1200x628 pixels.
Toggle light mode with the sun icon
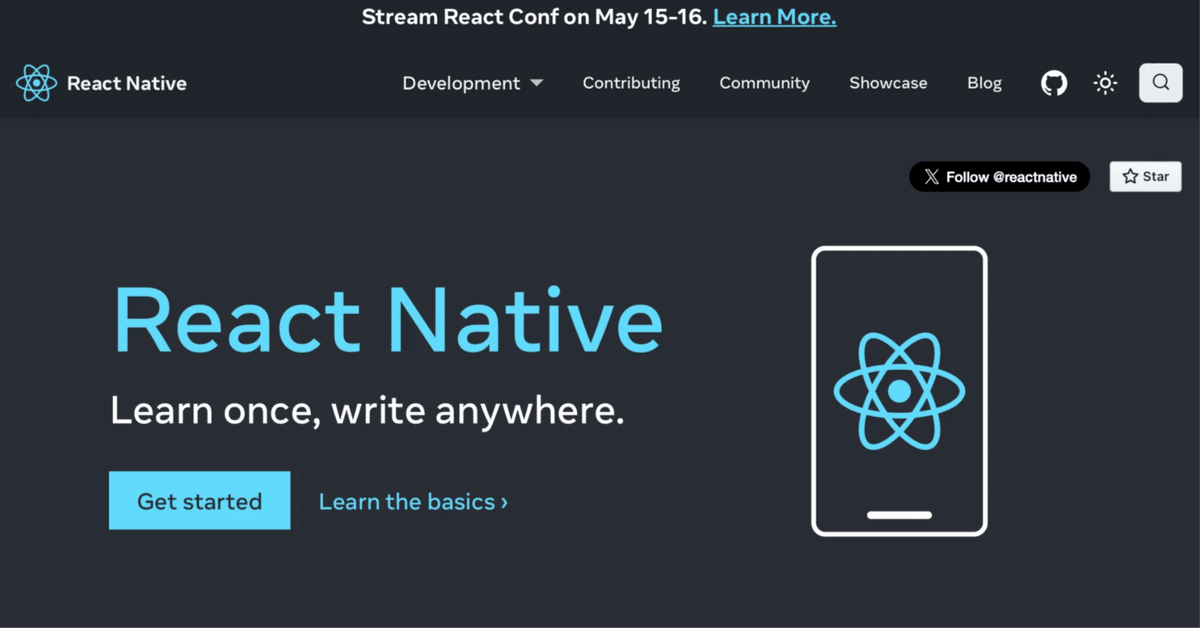[x=1105, y=83]
